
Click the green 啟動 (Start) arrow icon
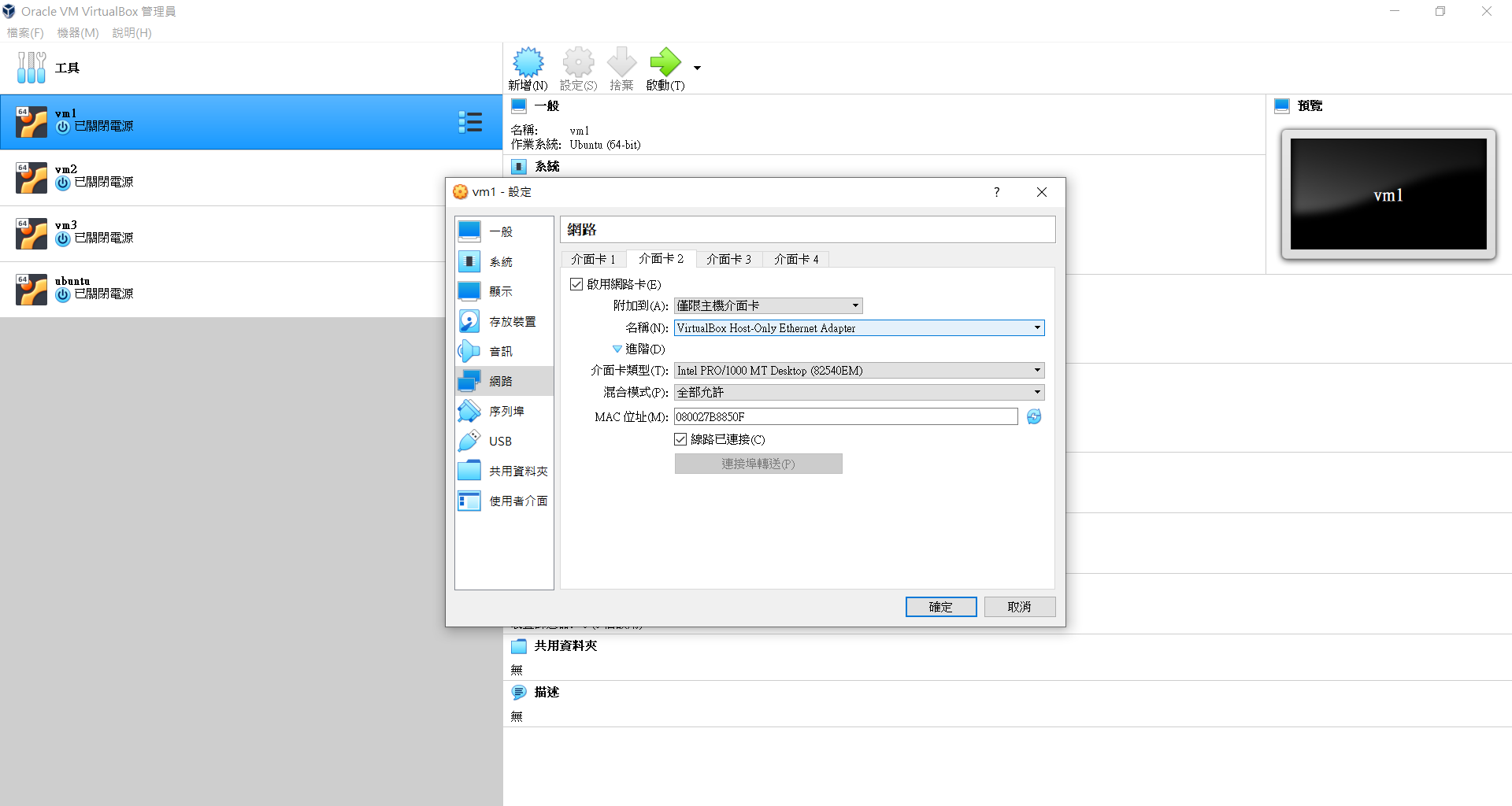pos(665,62)
